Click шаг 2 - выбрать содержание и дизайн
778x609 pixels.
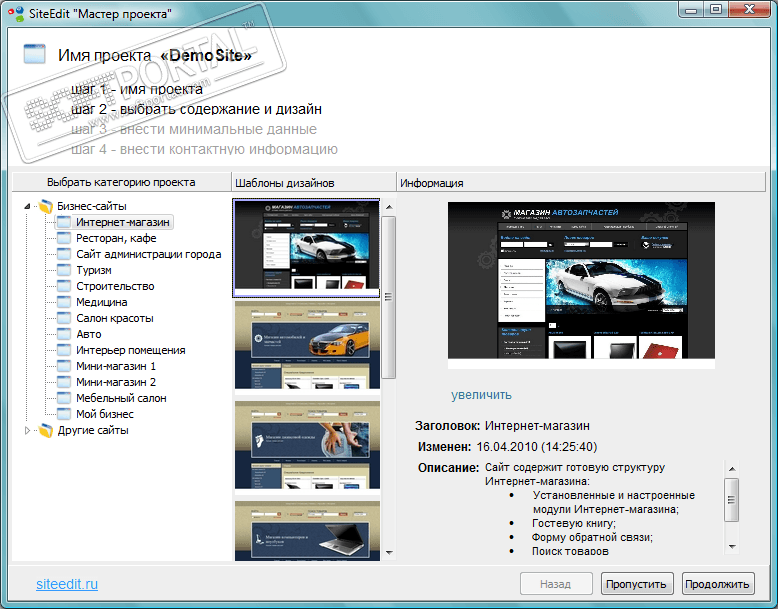click(x=196, y=109)
